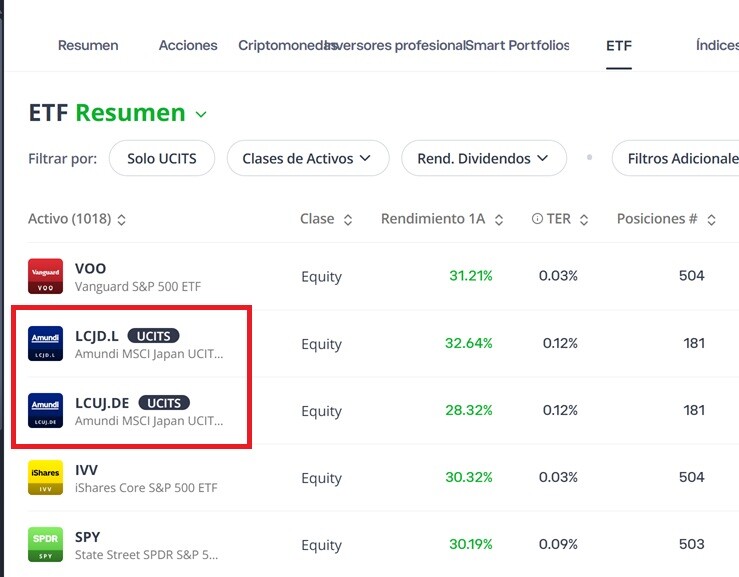Click the 32.64% return for LCJD.L

click(x=469, y=343)
